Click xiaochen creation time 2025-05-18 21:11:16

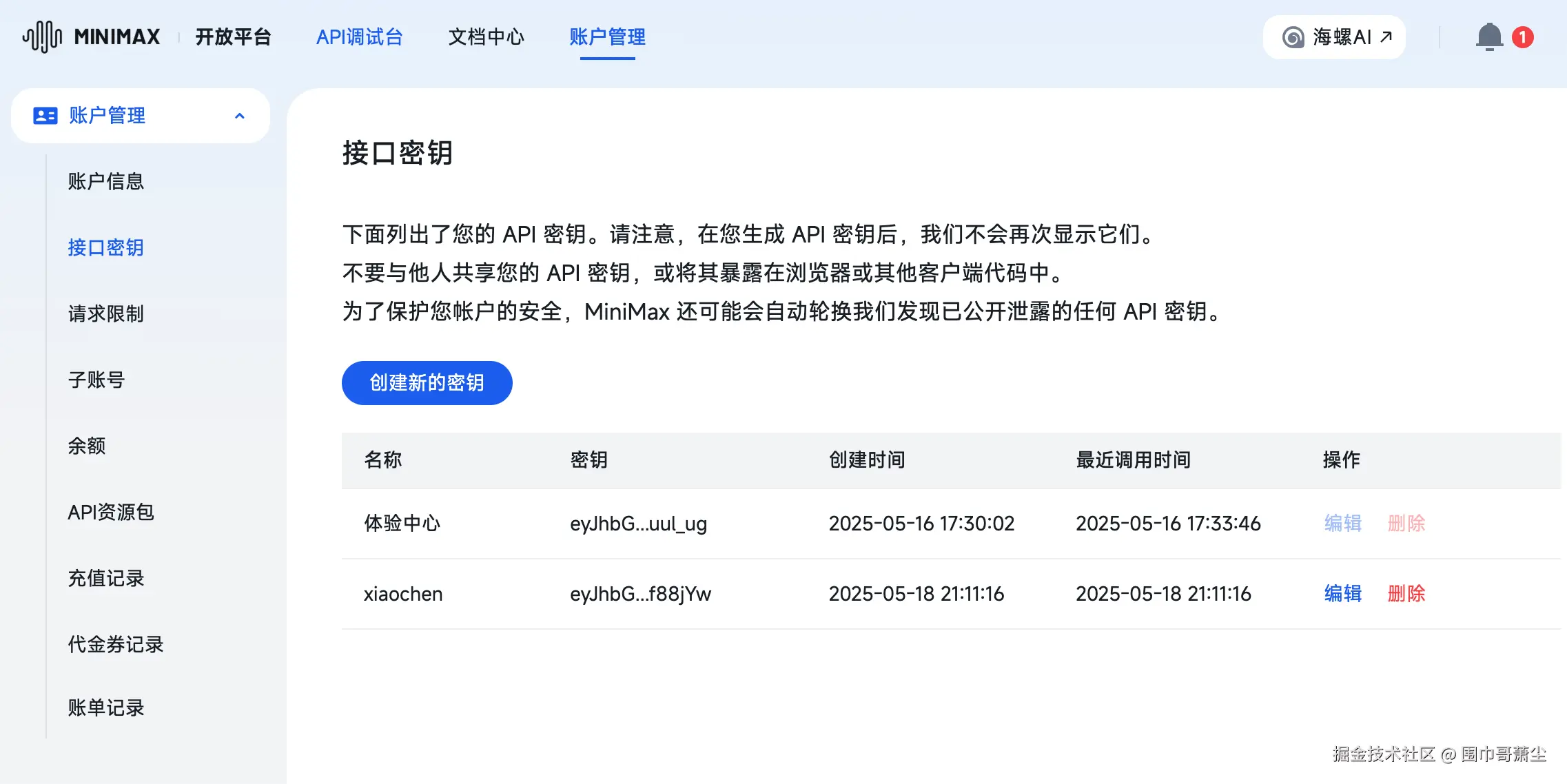[x=916, y=594]
